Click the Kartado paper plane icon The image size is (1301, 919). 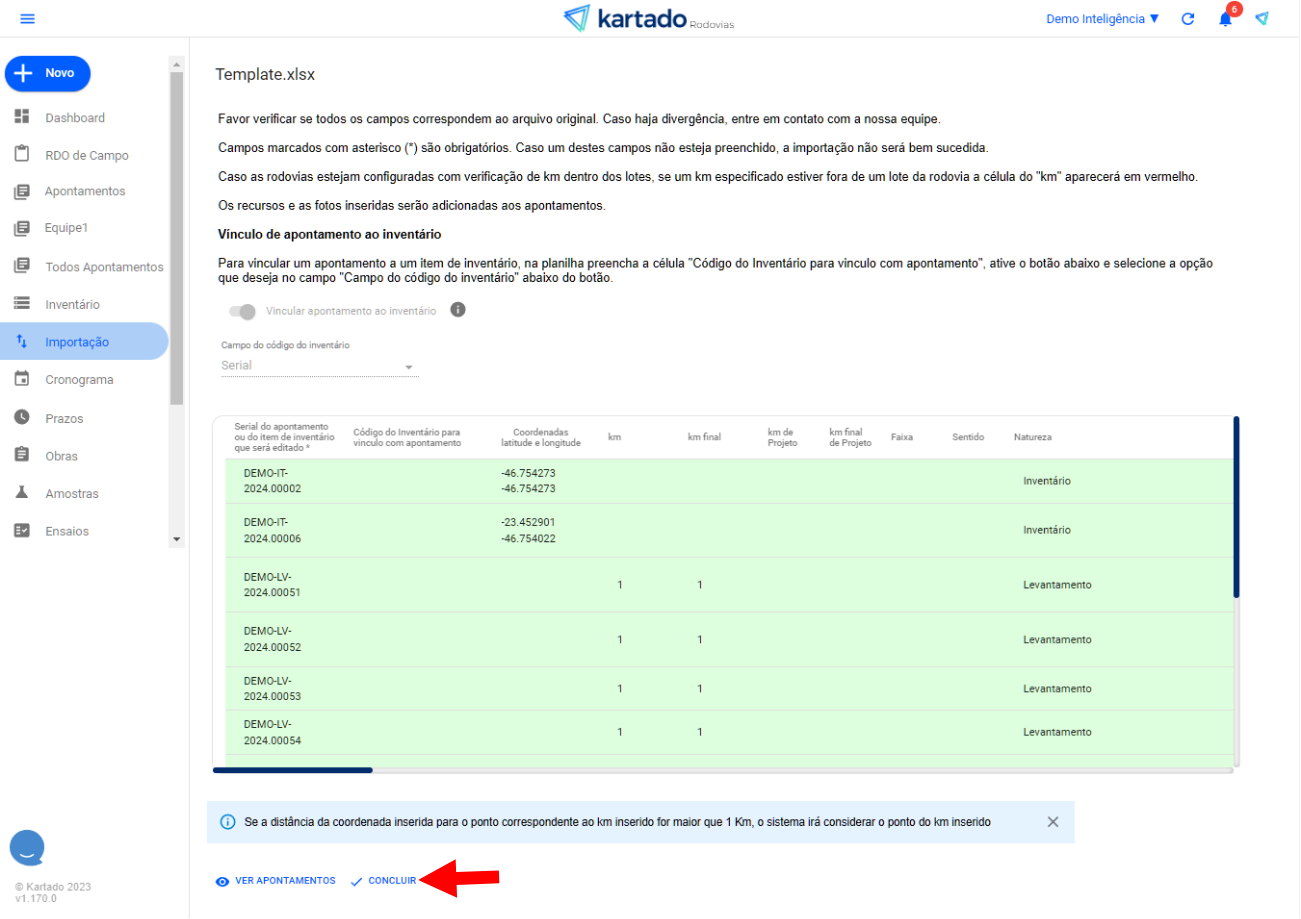point(1262,19)
